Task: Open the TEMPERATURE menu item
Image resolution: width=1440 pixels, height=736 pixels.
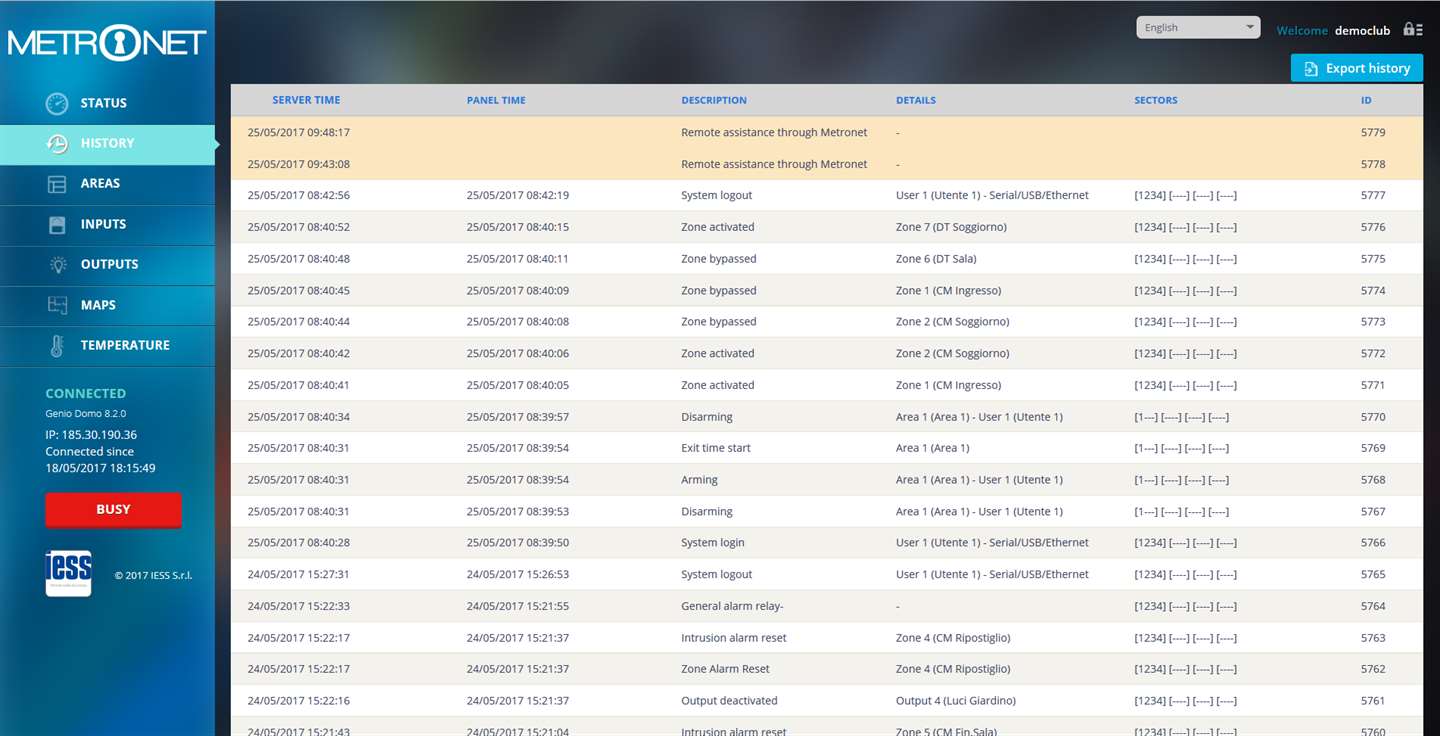Action: point(107,346)
